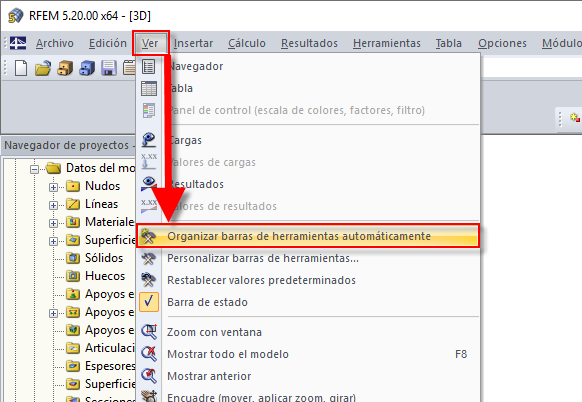This screenshot has width=582, height=402.
Task: Open the Resultados menu in menu bar
Action: click(x=309, y=43)
